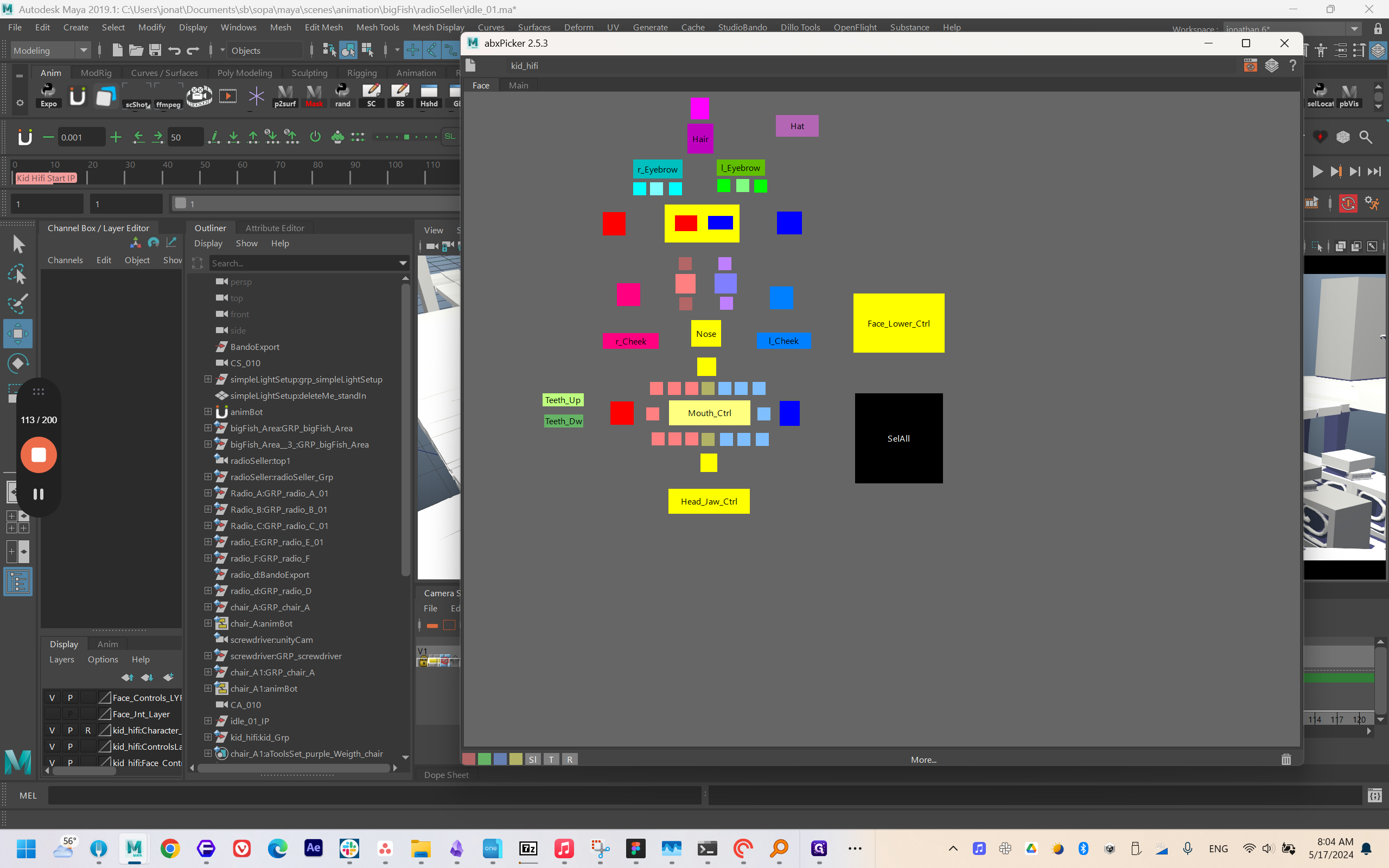Open the film camera shelf icon
Image resolution: width=1389 pixels, height=868 pixels.
[x=199, y=95]
